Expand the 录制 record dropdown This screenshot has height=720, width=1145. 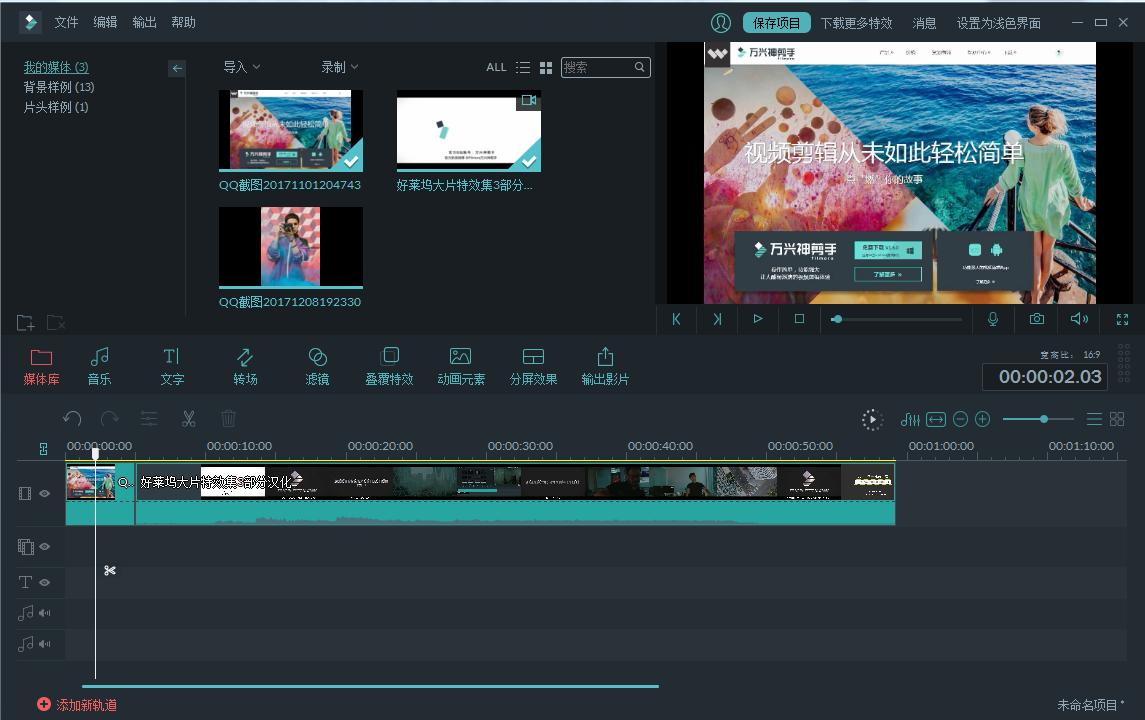[x=339, y=67]
